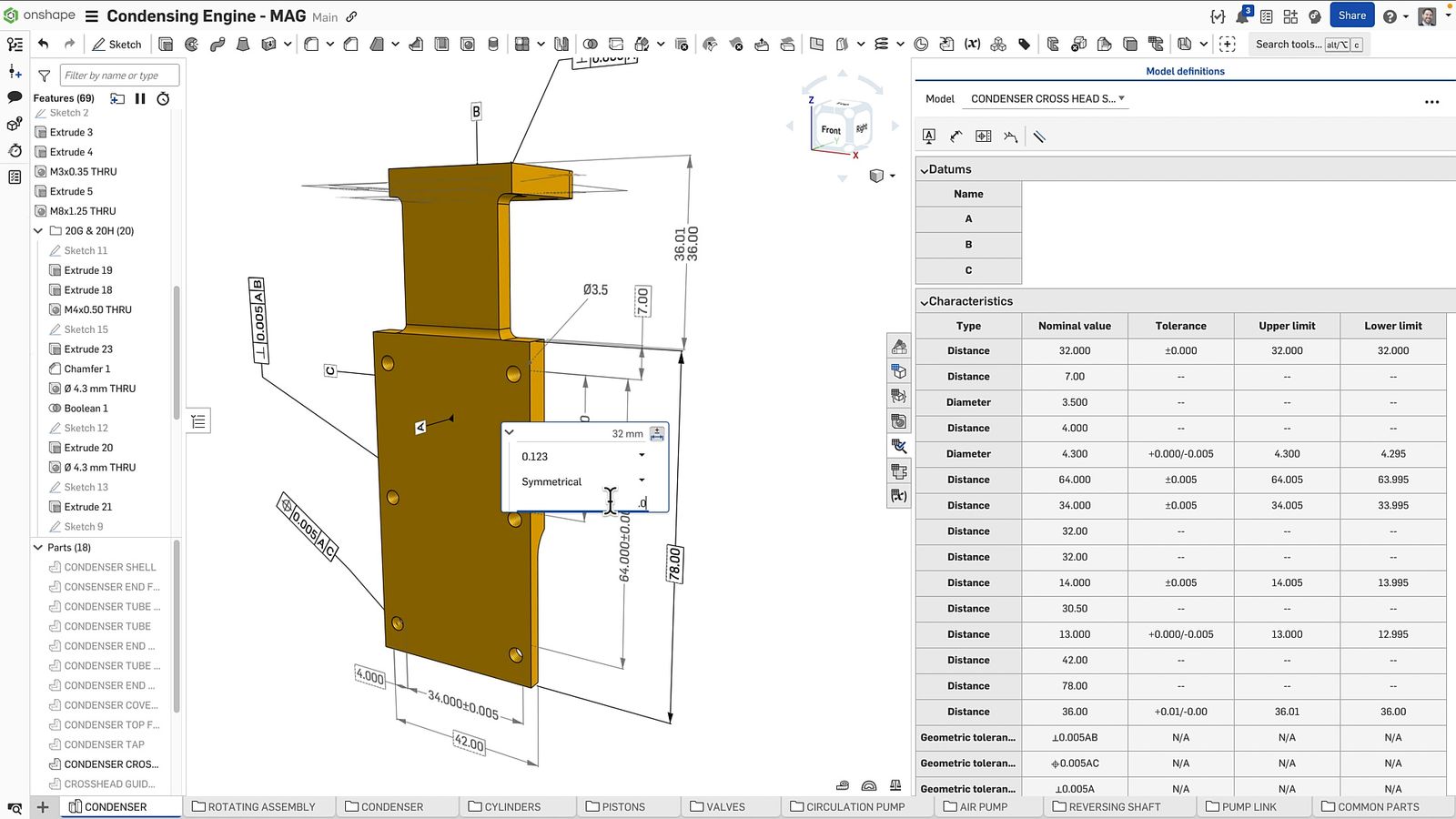This screenshot has width=1456, height=819.
Task: Pause the feature rollback playback icon
Action: point(140,98)
